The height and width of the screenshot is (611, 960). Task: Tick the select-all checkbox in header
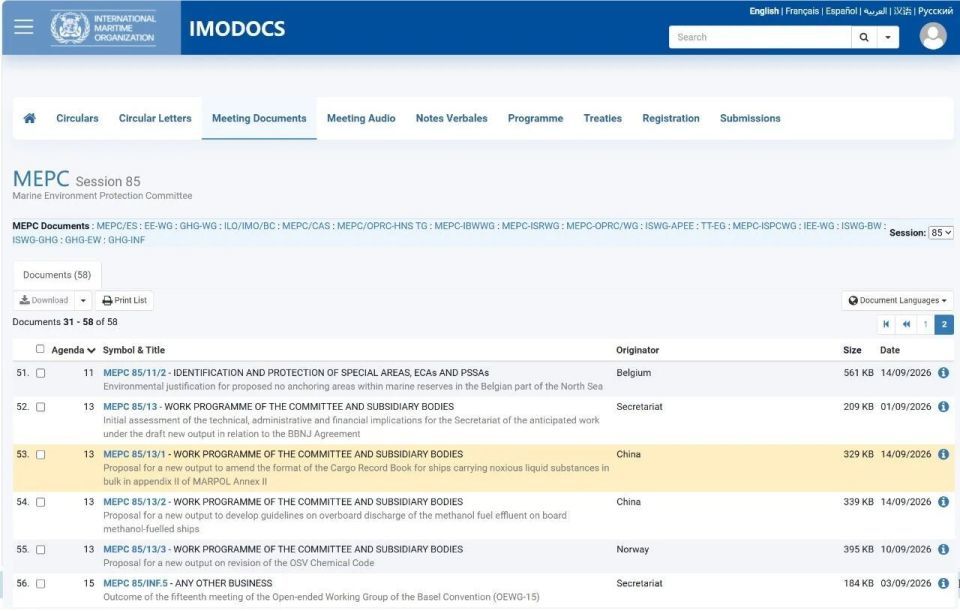point(40,349)
